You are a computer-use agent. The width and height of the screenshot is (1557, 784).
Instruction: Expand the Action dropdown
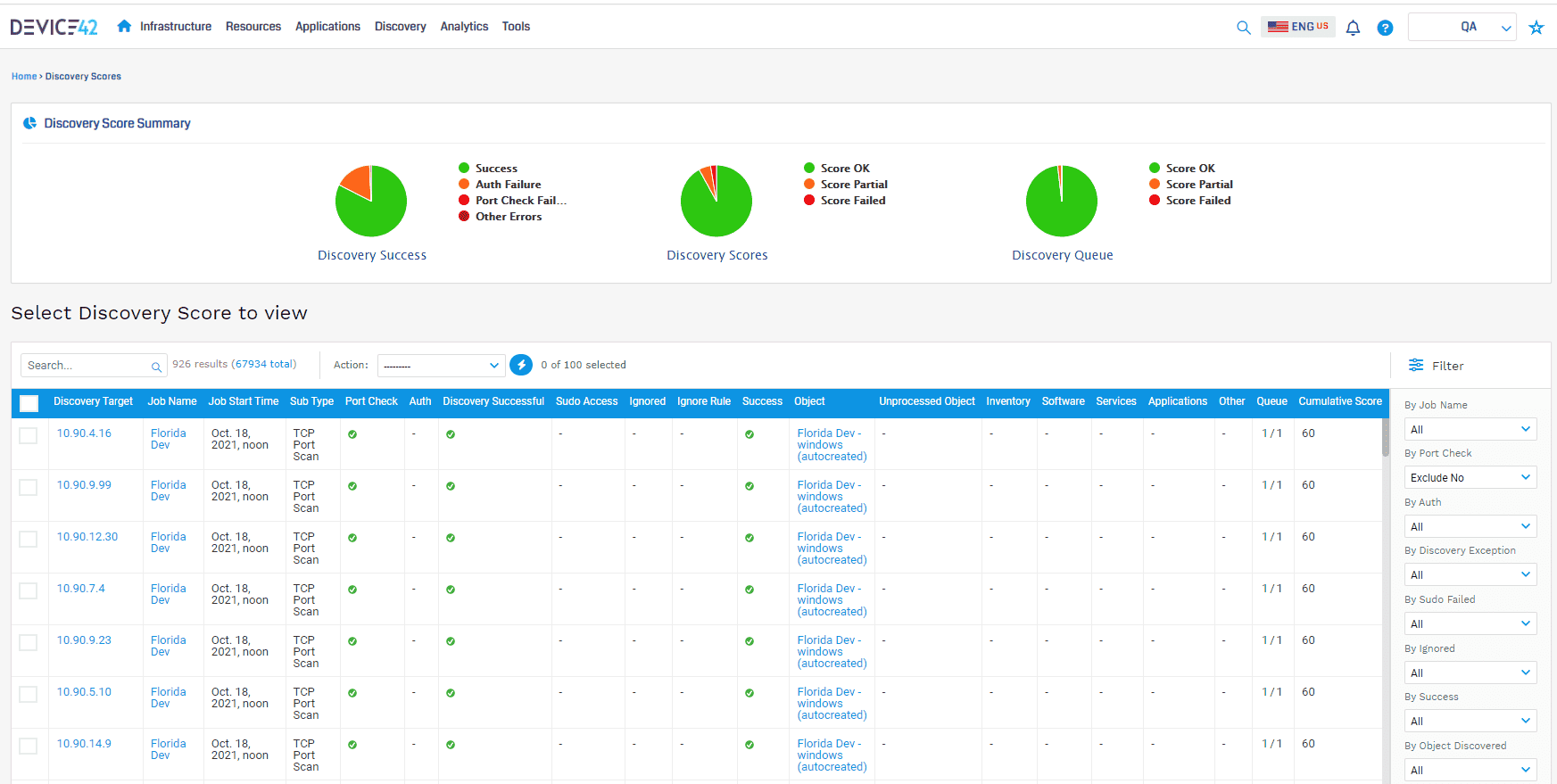[442, 366]
